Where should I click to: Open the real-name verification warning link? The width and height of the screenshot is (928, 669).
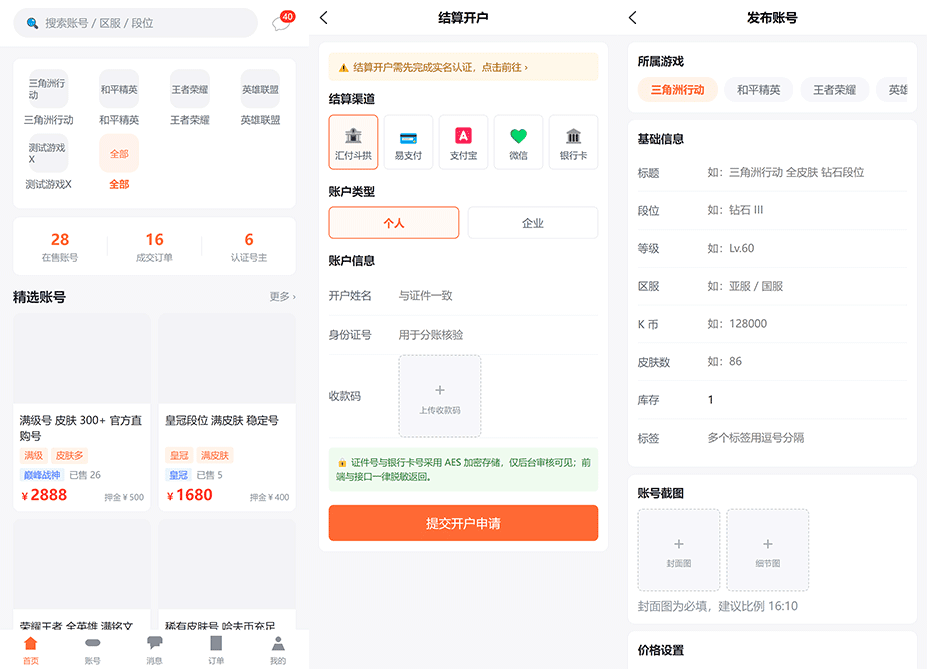[463, 67]
